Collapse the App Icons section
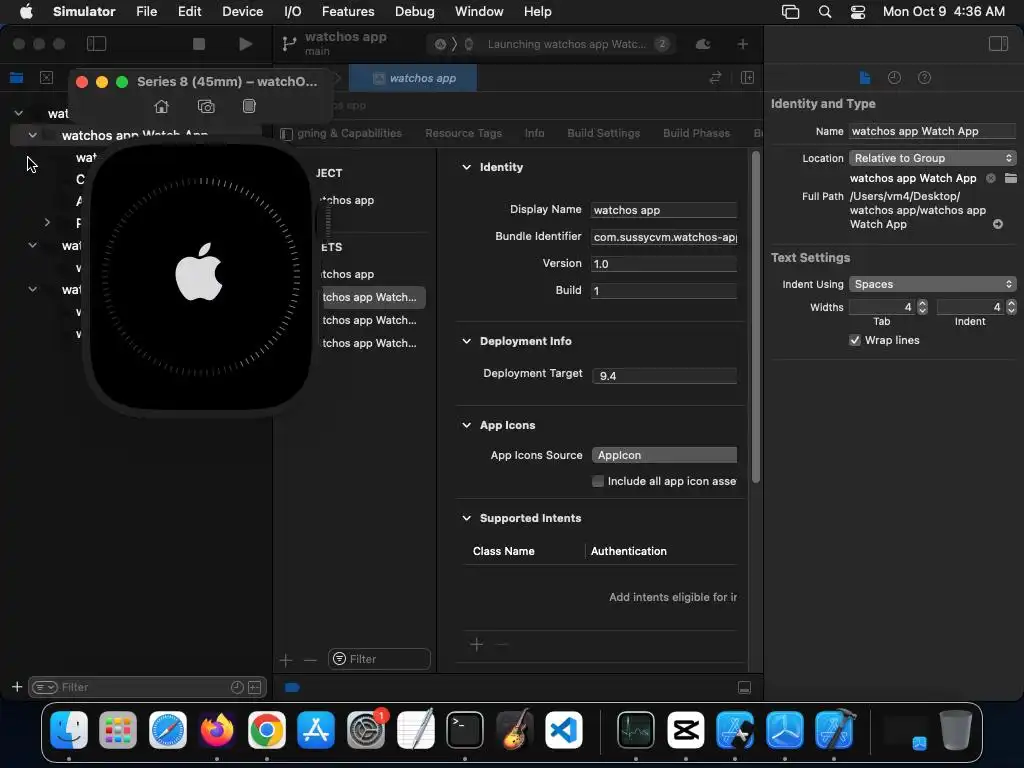Image resolution: width=1024 pixels, height=768 pixels. coord(466,425)
